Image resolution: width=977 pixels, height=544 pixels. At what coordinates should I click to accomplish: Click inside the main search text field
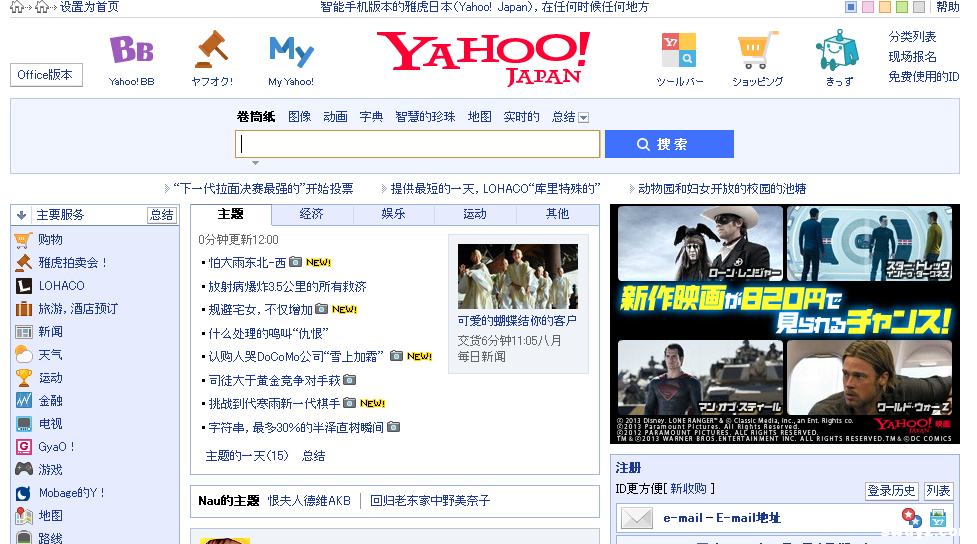[418, 144]
